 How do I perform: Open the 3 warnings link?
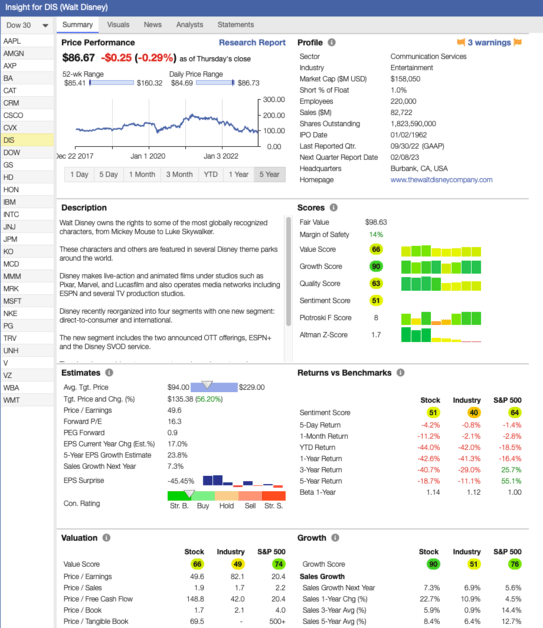pyautogui.click(x=489, y=42)
